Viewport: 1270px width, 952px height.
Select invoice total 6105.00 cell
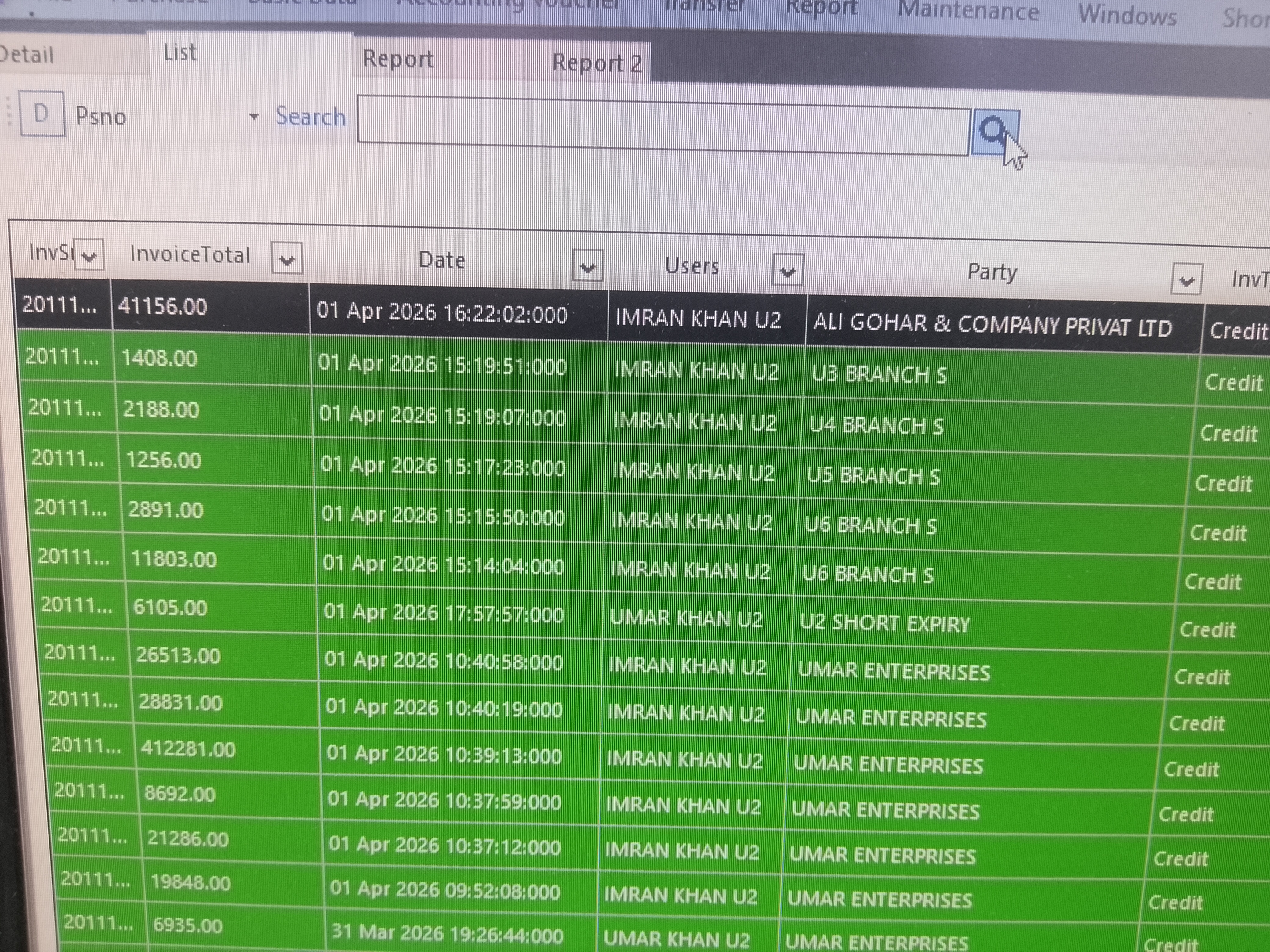pos(222,608)
